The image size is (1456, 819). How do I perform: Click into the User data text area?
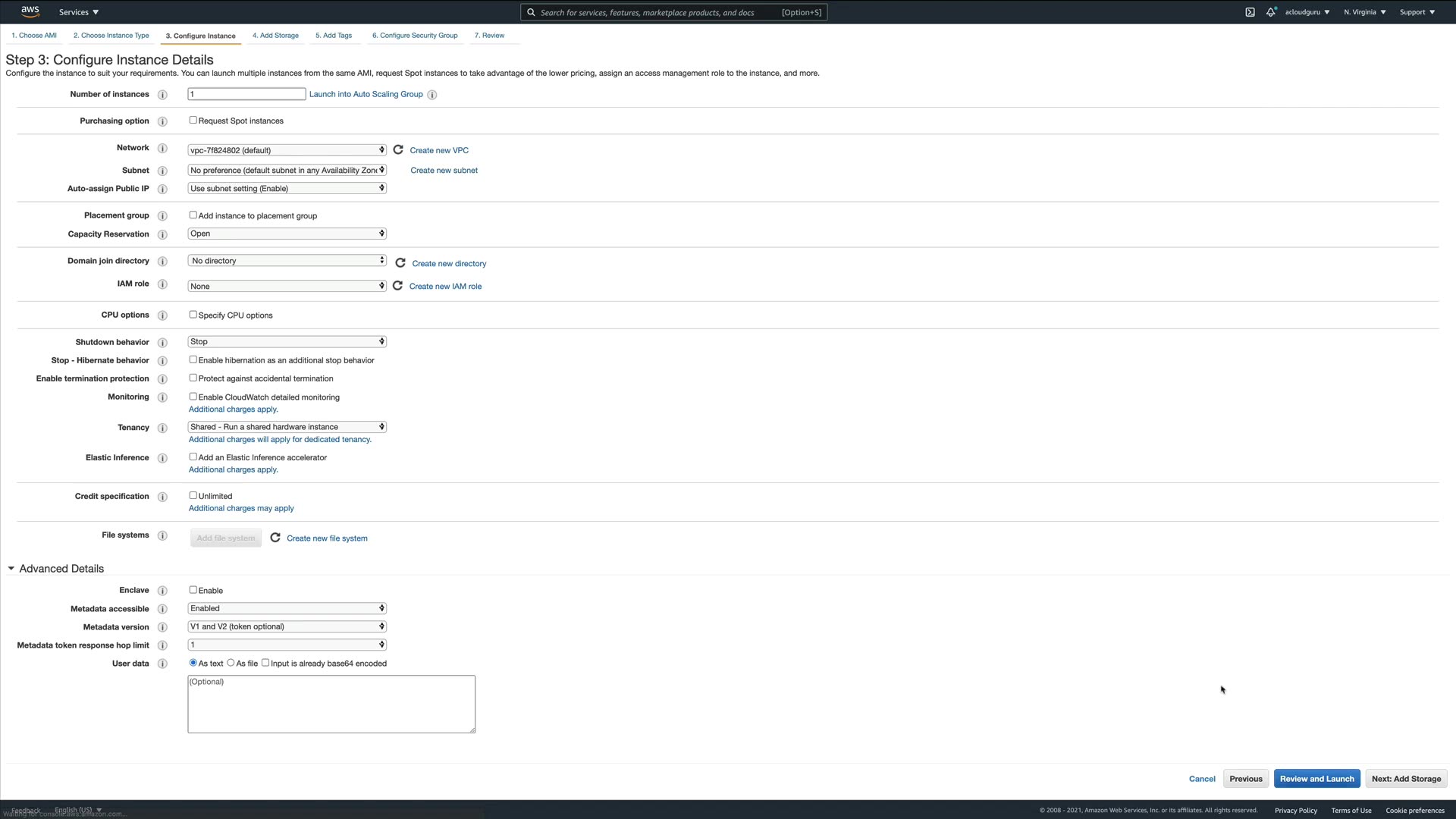click(331, 704)
